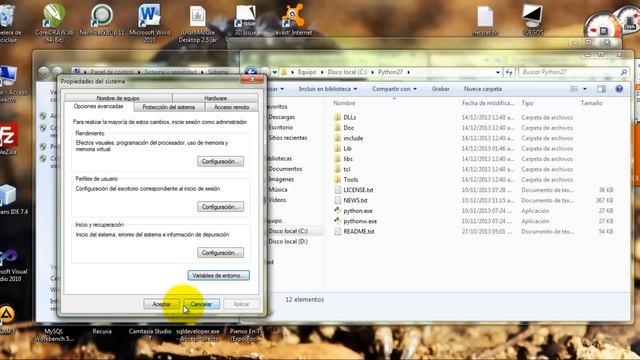Click Nueva carpeta in Explorer toolbar
Screen dimensions: 640x360
(482, 89)
